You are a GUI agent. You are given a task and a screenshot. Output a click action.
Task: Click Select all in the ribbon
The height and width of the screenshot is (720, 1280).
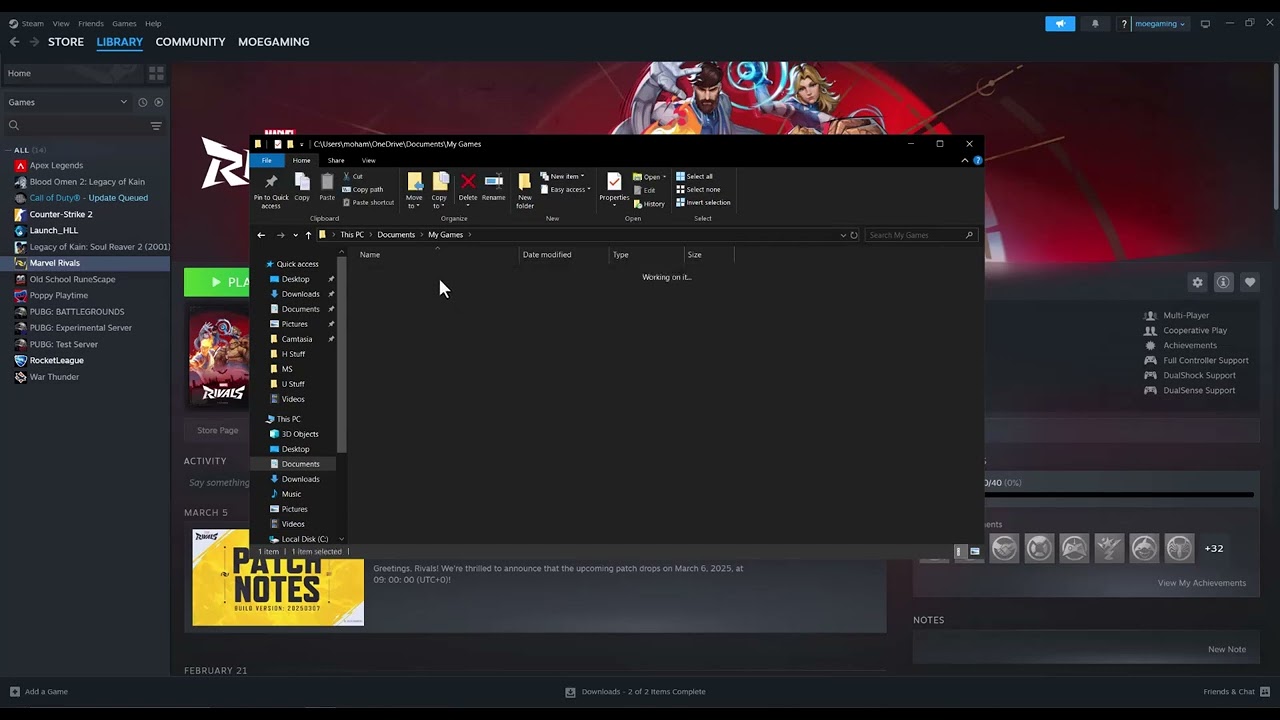tap(694, 176)
